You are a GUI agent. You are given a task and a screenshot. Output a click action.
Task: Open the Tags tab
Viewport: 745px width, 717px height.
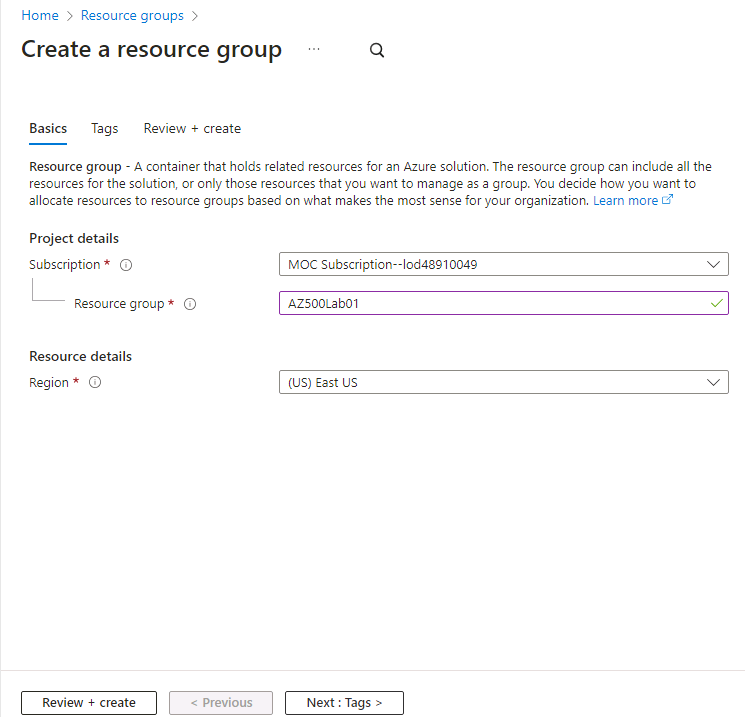coord(104,129)
